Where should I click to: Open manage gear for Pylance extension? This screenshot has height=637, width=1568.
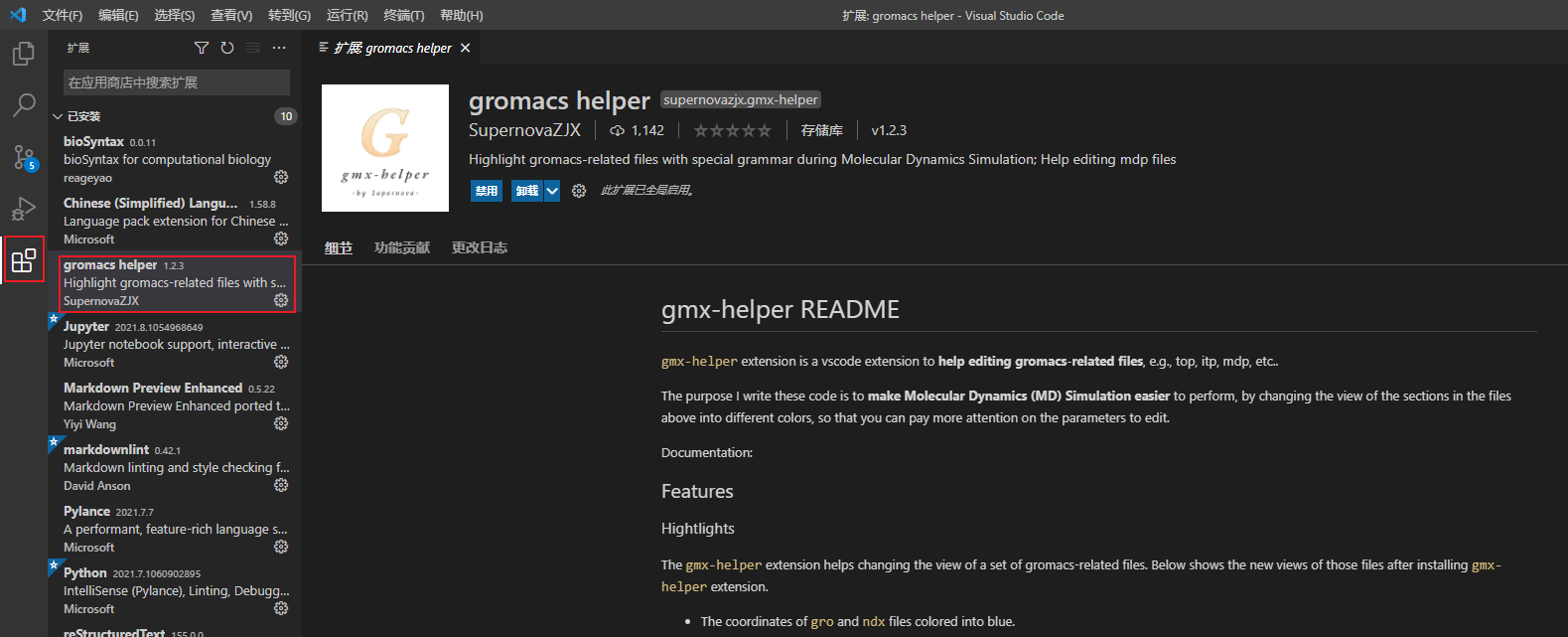pyautogui.click(x=281, y=547)
